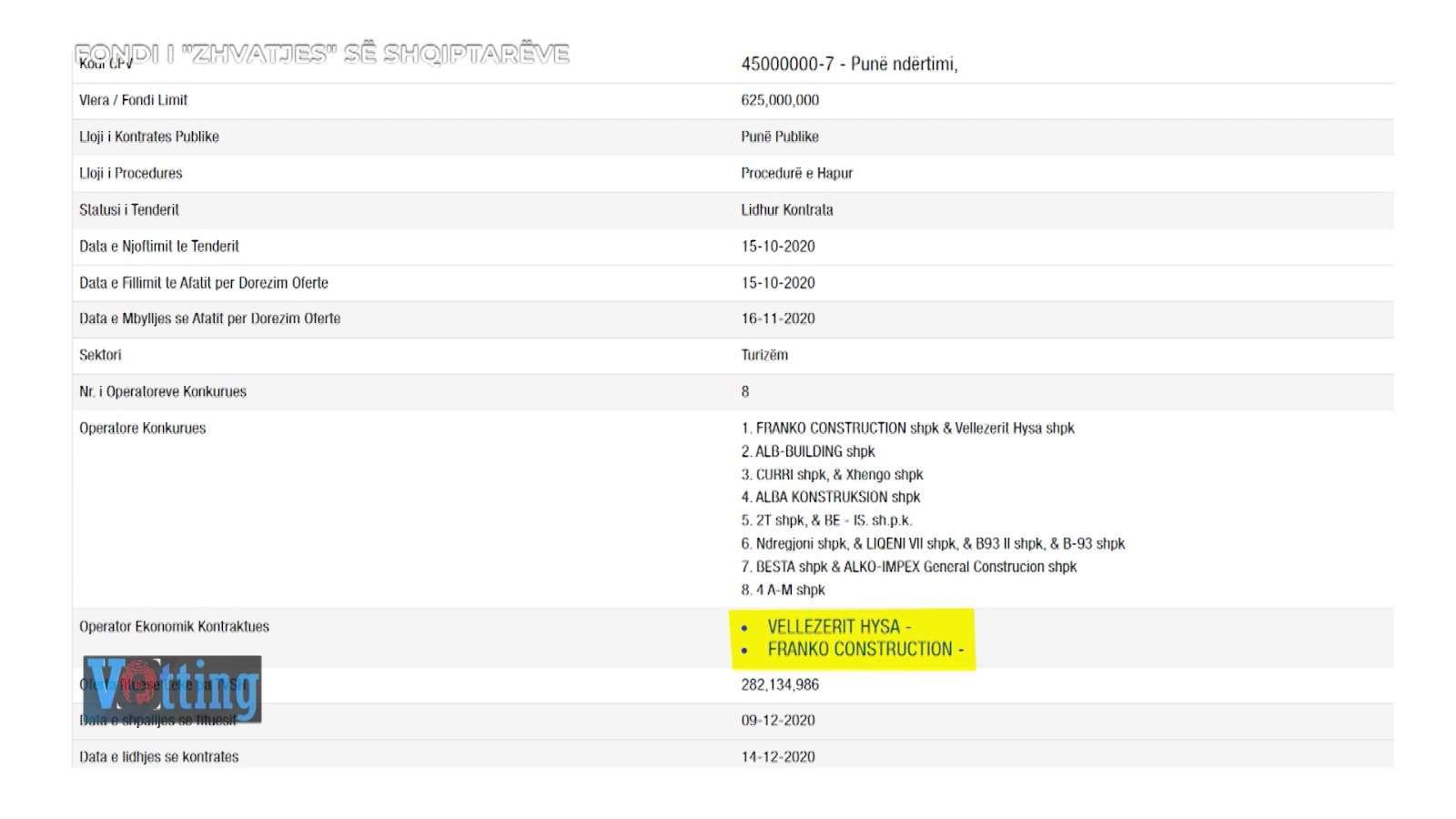Click the blue bullet beside VELLEZERIT HYSA
Image resolution: width=1456 pixels, height=819 pixels.
click(x=745, y=628)
